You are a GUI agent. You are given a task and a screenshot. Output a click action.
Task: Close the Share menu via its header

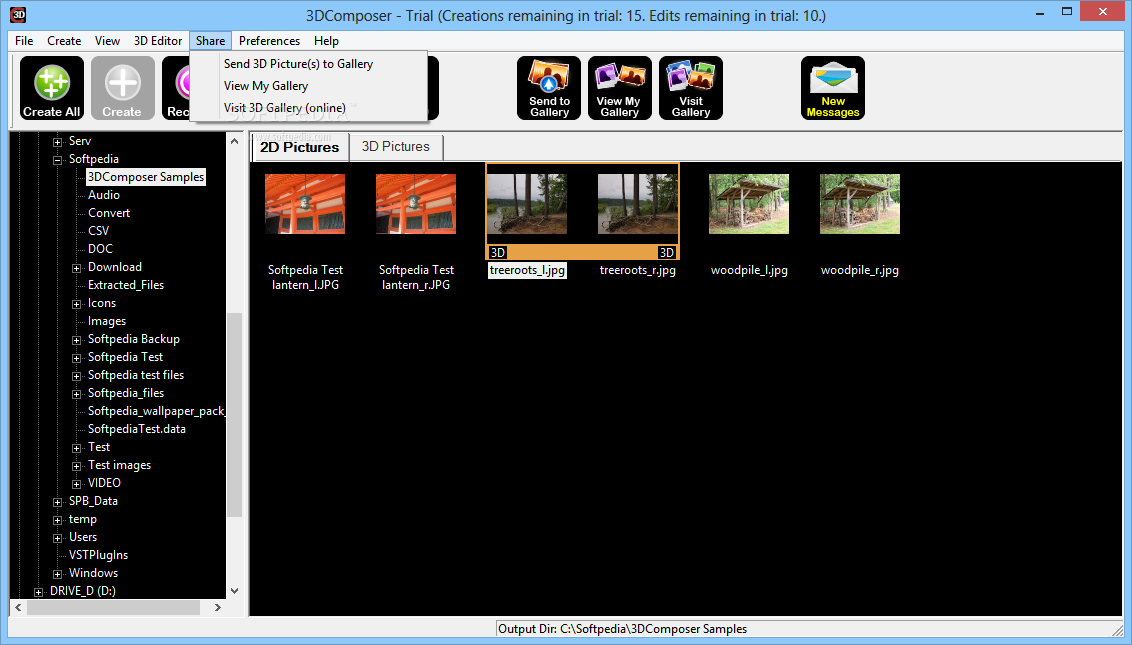point(210,41)
